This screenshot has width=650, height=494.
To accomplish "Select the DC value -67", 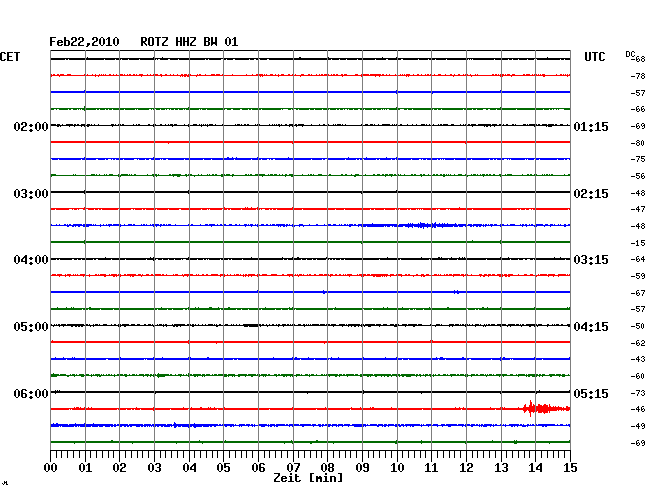I will click(x=638, y=293).
